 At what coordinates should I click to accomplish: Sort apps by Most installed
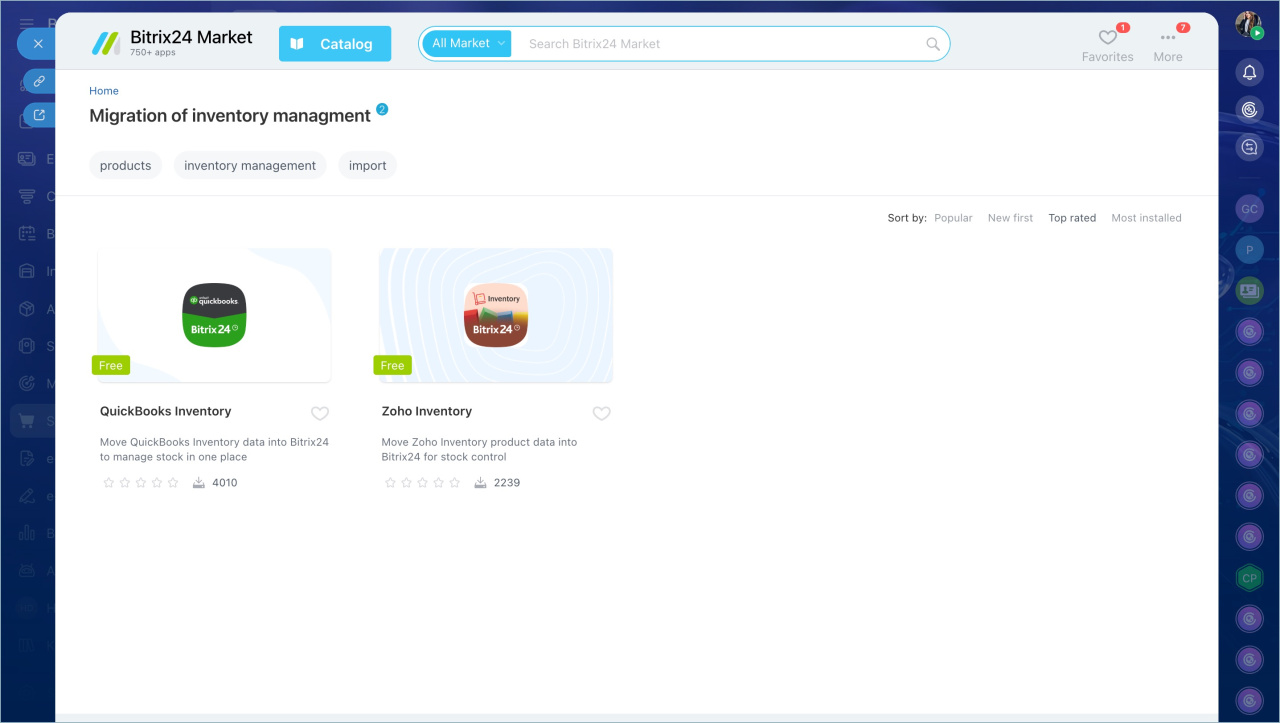[1147, 218]
